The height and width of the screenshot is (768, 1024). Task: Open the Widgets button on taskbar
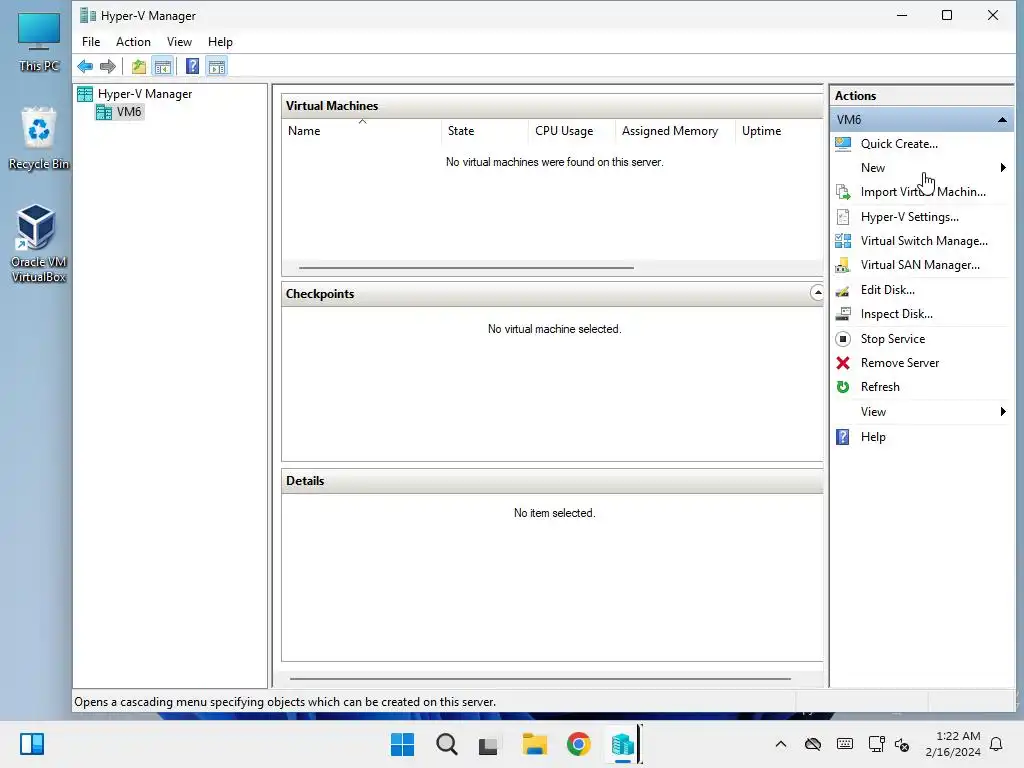[x=32, y=744]
